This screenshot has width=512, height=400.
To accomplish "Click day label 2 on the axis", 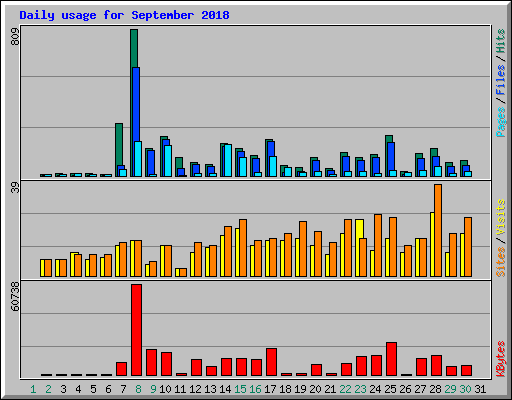I will [x=48, y=389].
